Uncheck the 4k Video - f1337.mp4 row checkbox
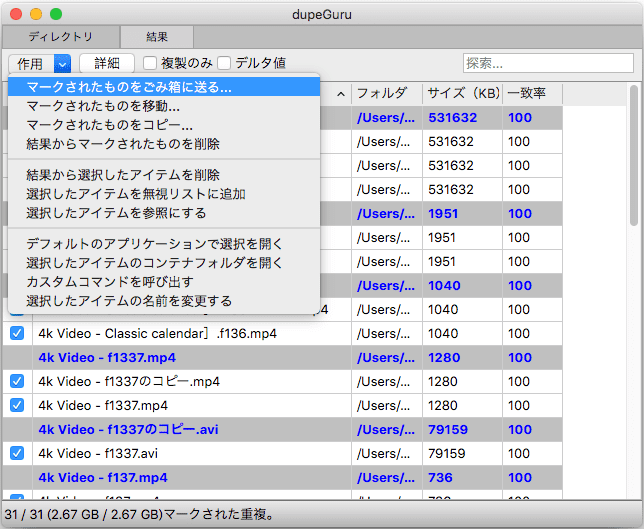644x529 pixels. tap(17, 405)
